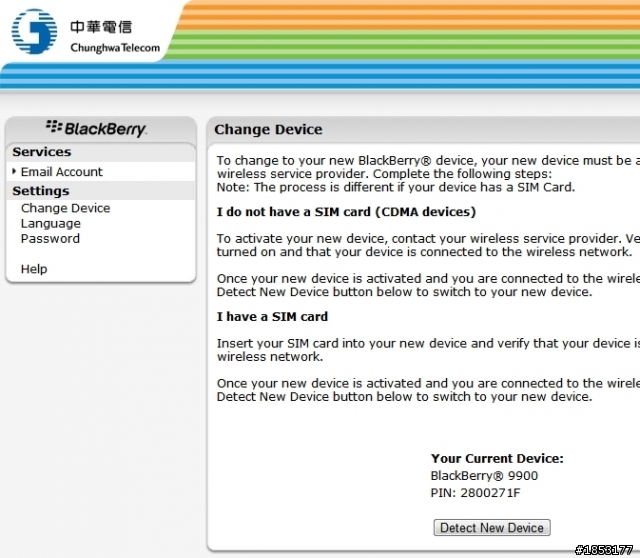Select the Services section header
This screenshot has width=640, height=558.
point(42,152)
